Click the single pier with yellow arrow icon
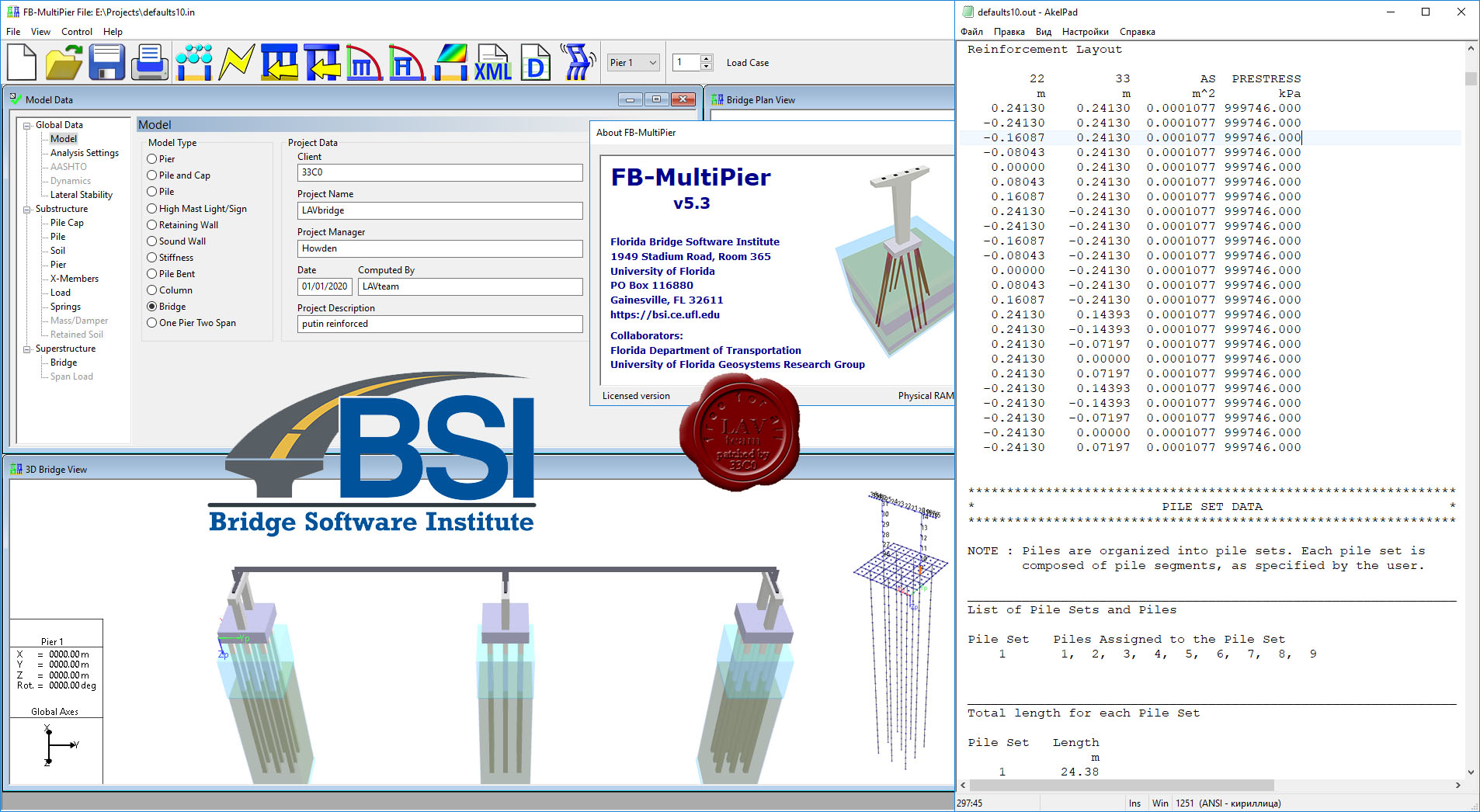The width and height of the screenshot is (1480, 812). click(x=322, y=62)
